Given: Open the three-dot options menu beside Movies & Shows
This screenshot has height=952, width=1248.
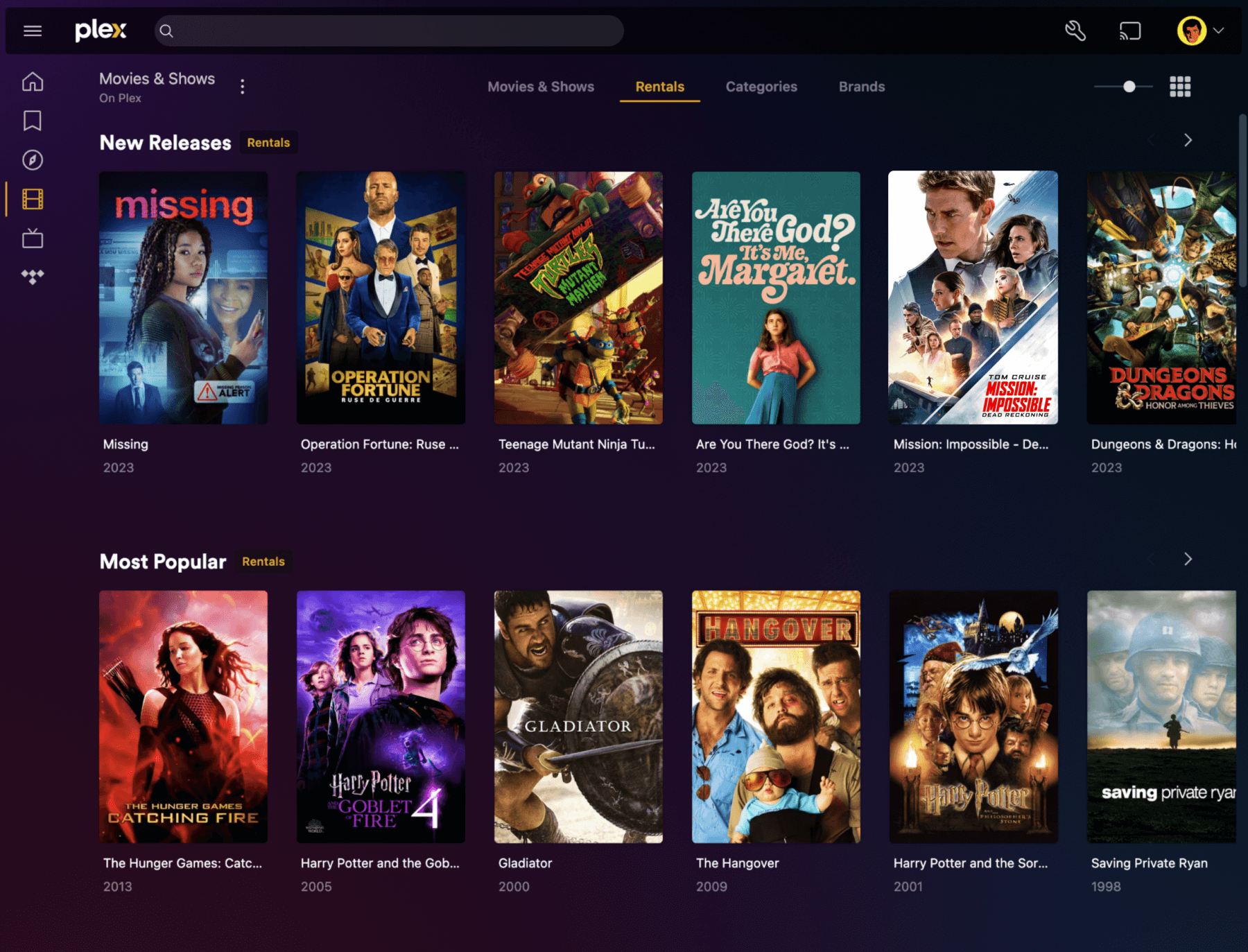Looking at the screenshot, I should [x=242, y=87].
